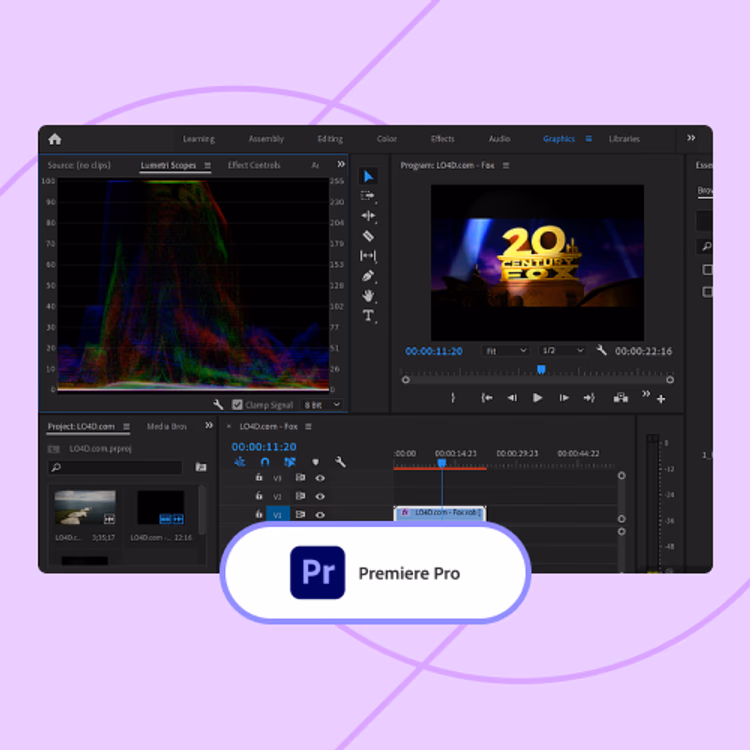Select the LO4D.com - Fox clip on timeline
750x750 pixels.
(x=441, y=513)
